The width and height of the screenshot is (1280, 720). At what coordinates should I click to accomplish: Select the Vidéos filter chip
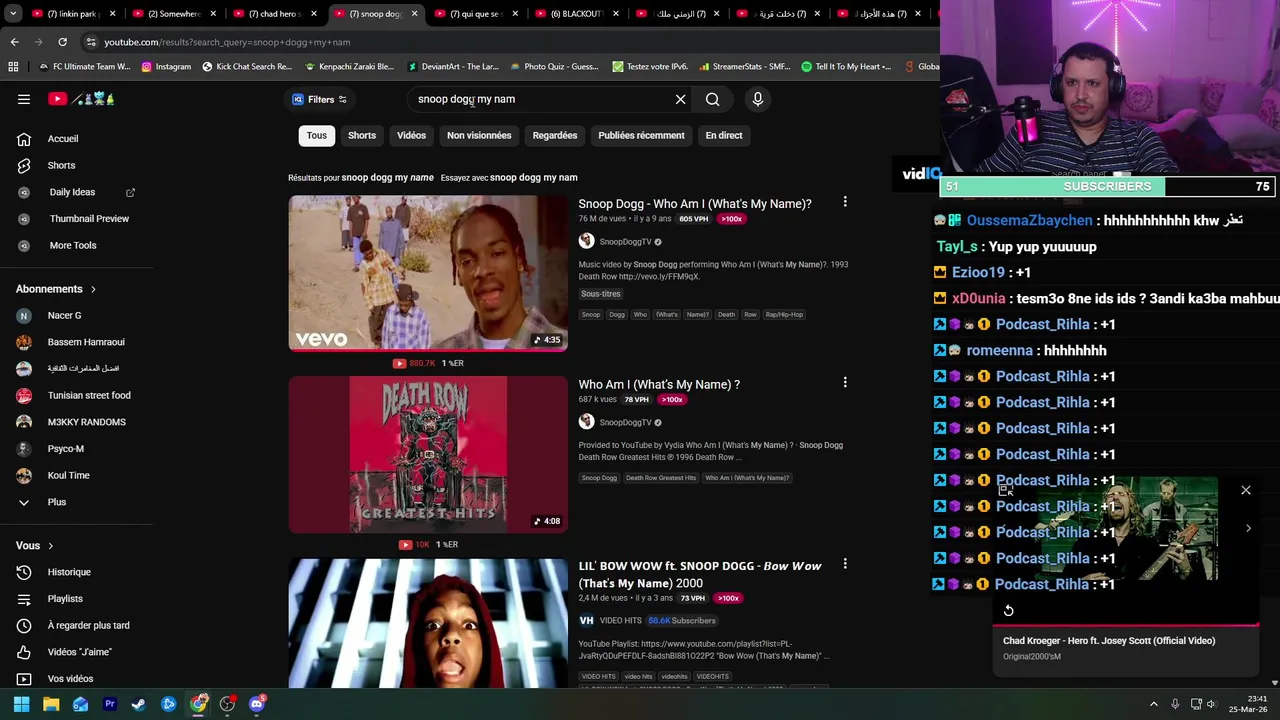[x=411, y=135]
